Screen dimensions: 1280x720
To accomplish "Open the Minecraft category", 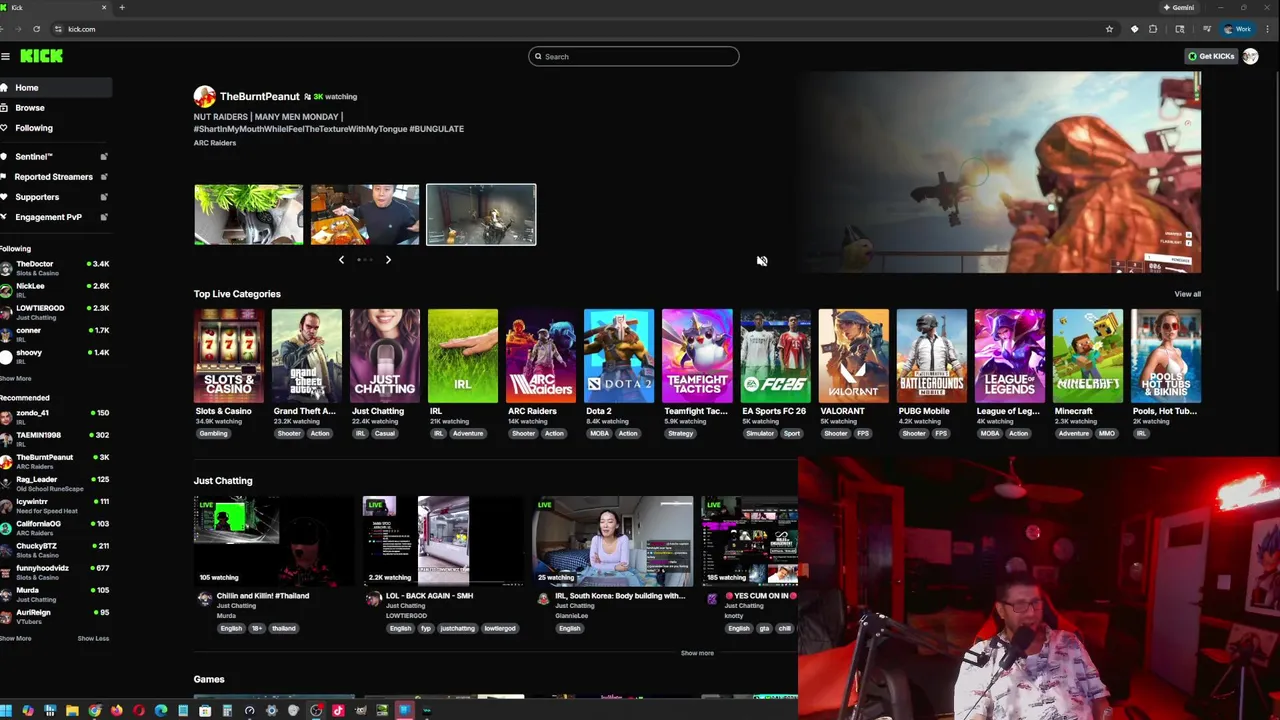I will 1088,356.
